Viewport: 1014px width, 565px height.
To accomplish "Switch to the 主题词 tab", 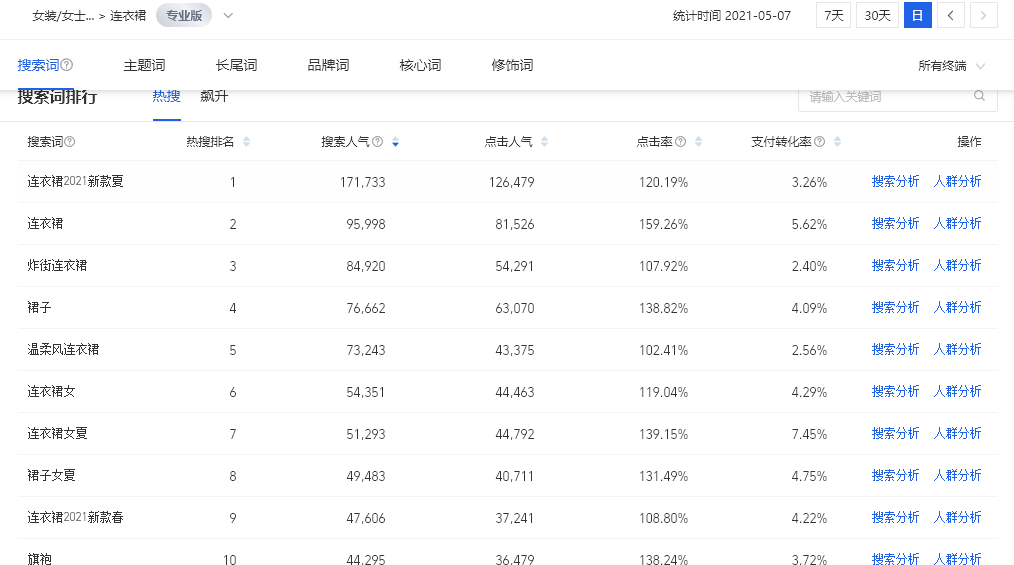I will point(144,65).
